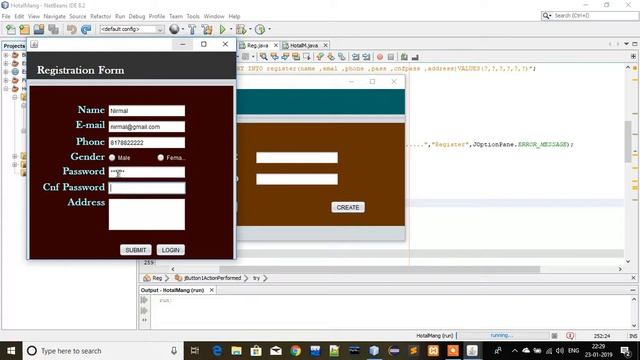Open File Explorer from taskbar
This screenshot has width=640, height=360.
[x=236, y=351]
